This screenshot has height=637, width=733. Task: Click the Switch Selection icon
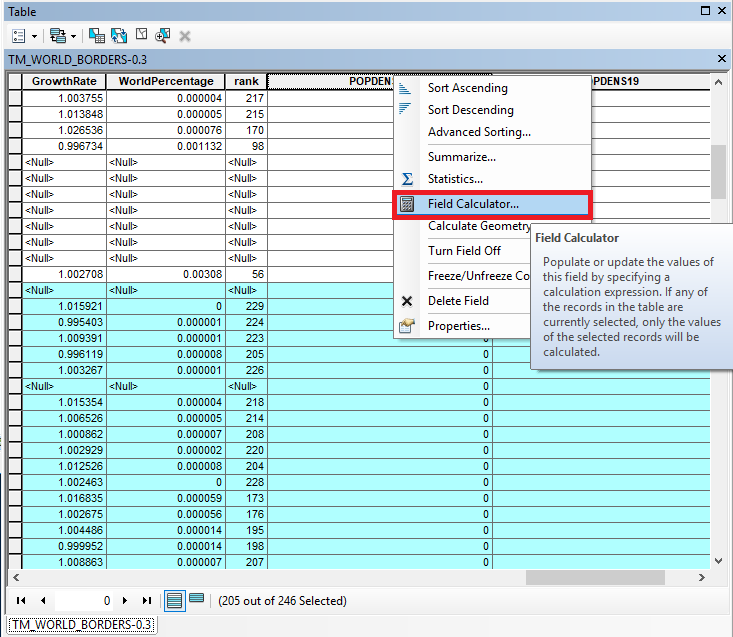119,35
